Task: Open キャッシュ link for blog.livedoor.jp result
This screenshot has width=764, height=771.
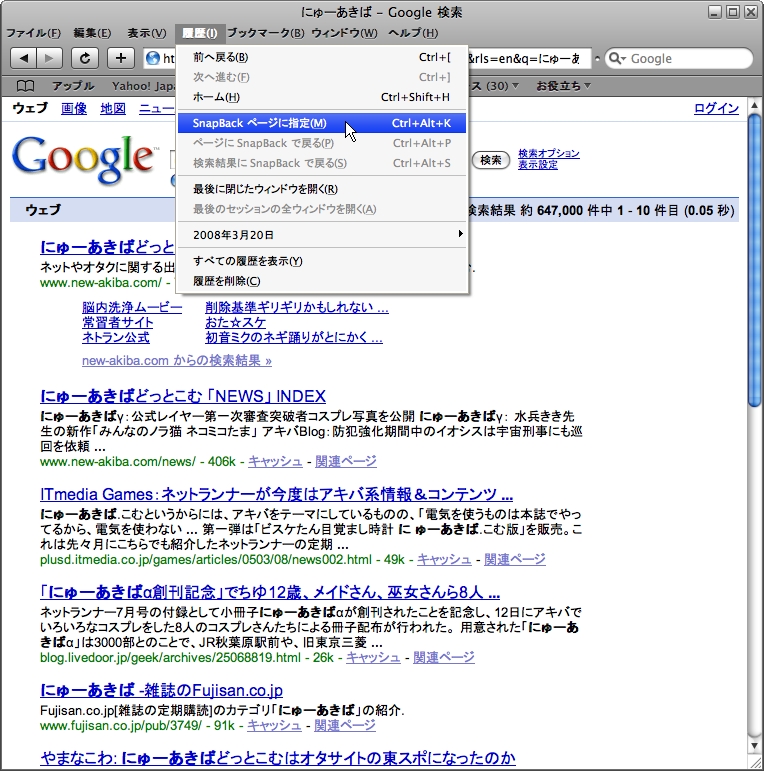Action: [x=373, y=657]
